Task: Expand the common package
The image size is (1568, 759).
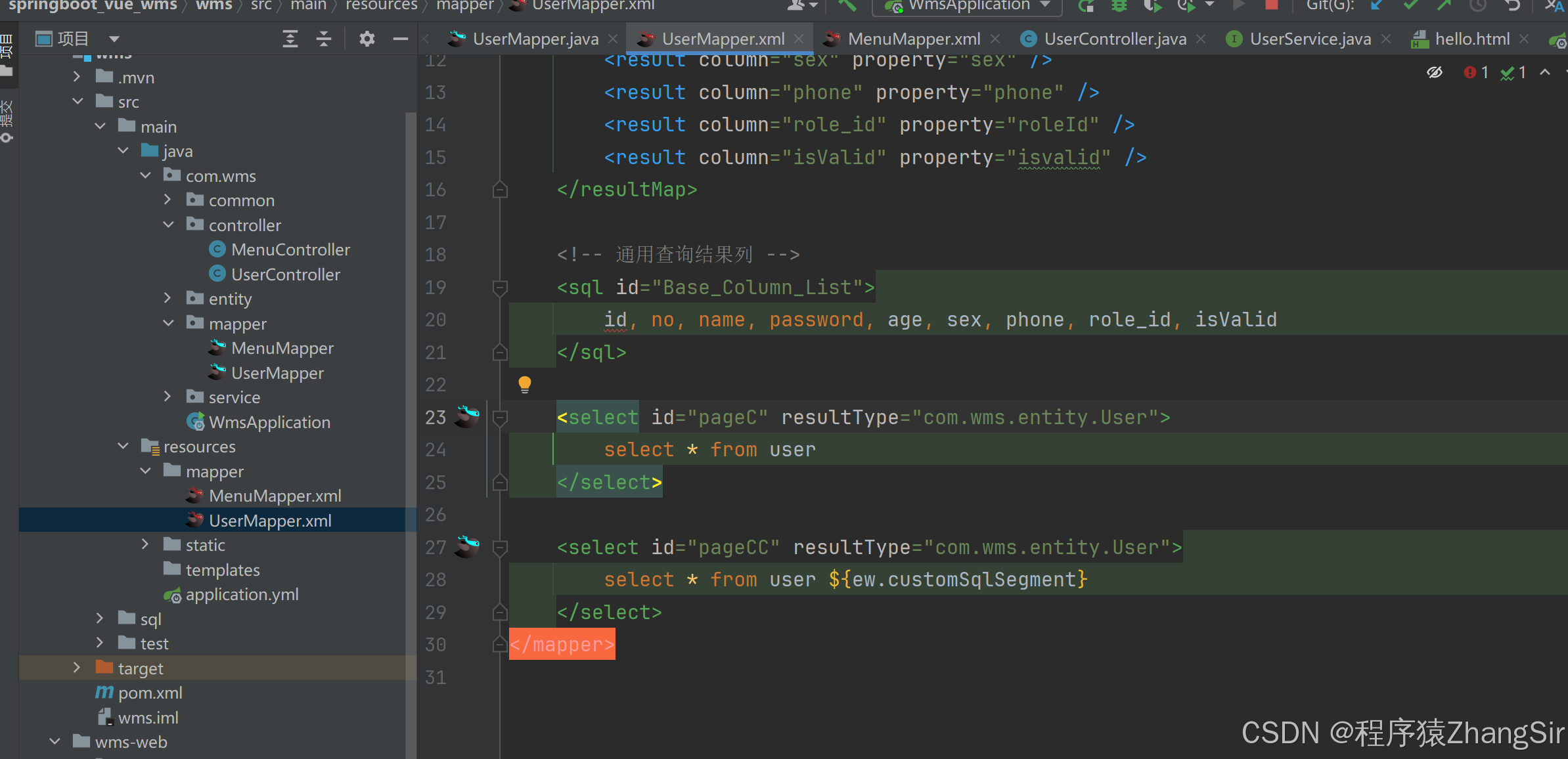Action: (168, 200)
